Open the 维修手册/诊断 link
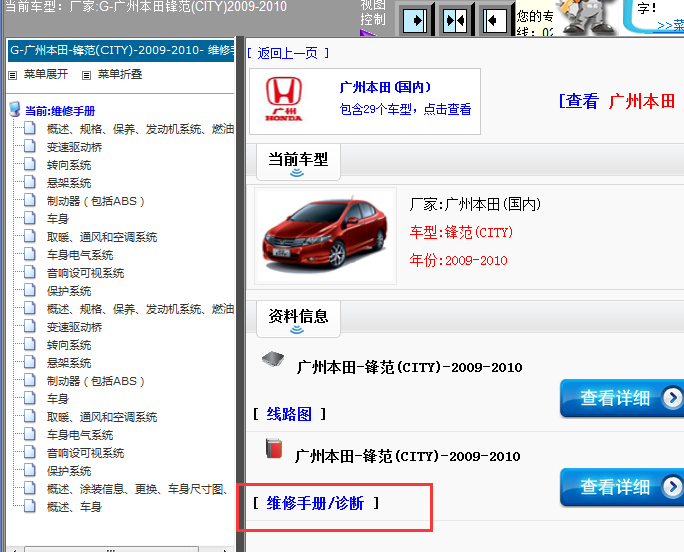Screen dimensions: 684x552 (x=315, y=503)
